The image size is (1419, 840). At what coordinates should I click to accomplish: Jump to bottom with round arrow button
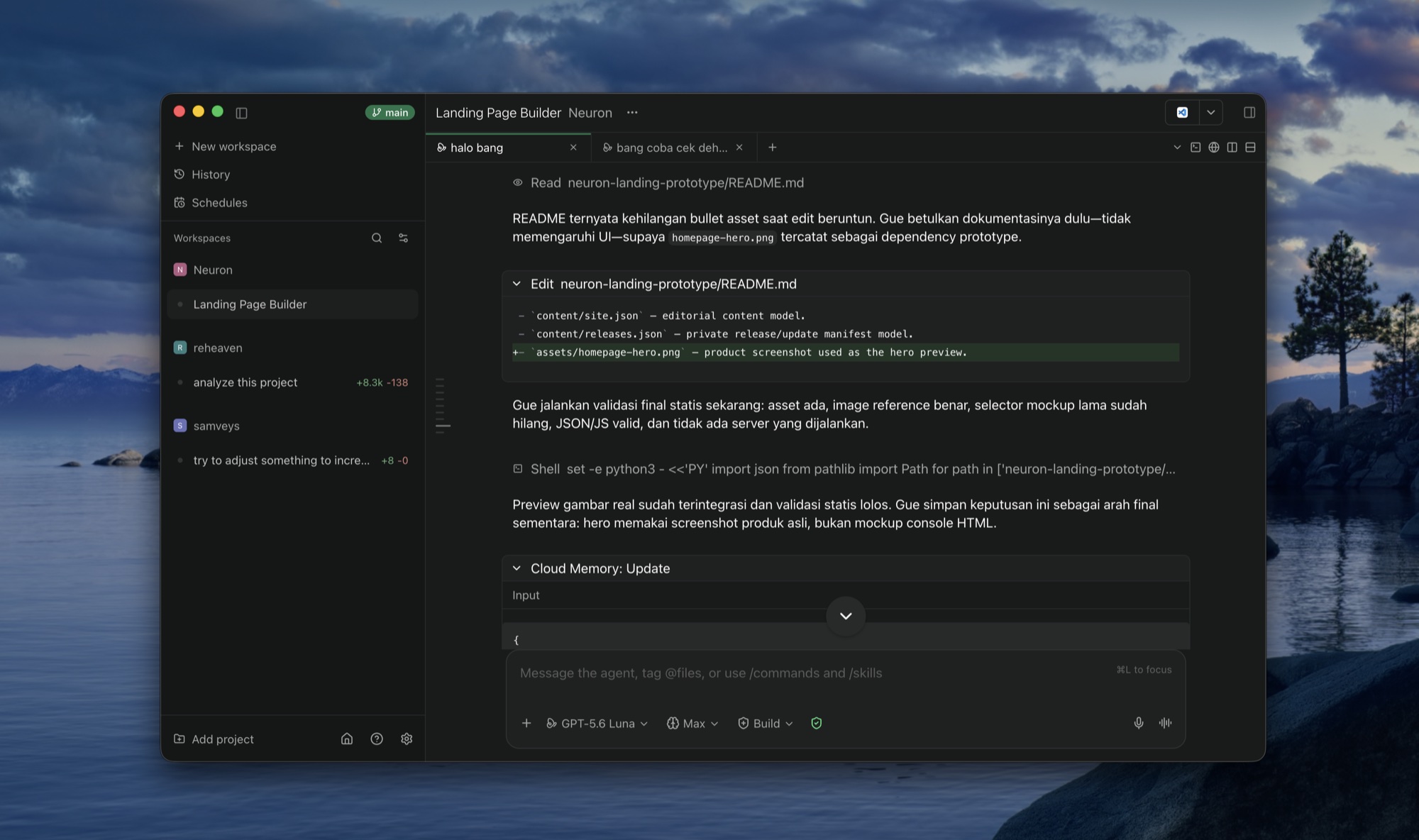pyautogui.click(x=846, y=616)
